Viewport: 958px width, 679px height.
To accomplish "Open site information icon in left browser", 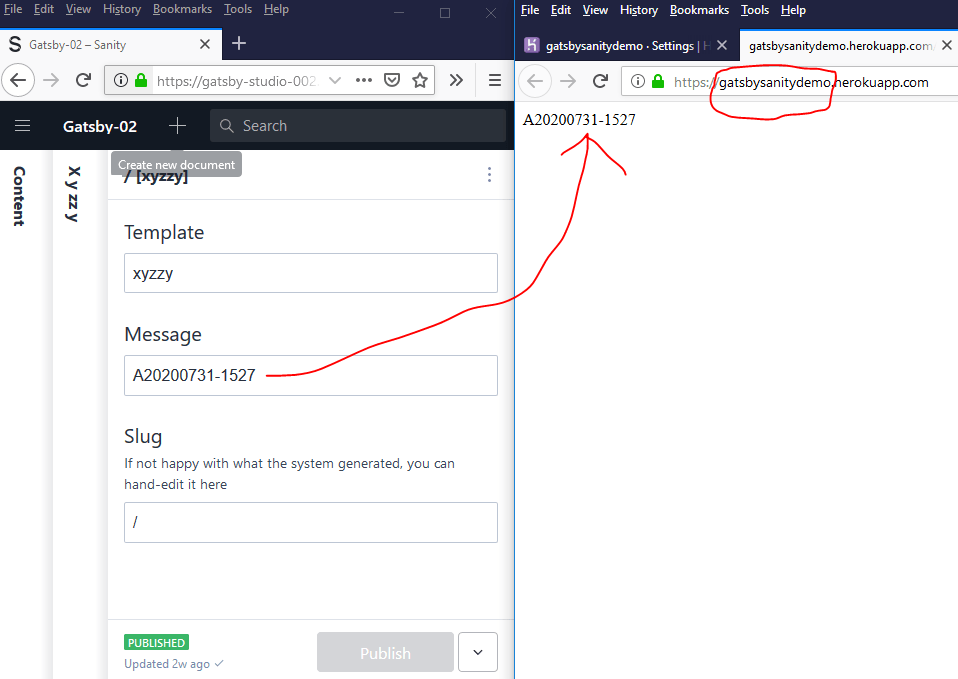I will [121, 80].
